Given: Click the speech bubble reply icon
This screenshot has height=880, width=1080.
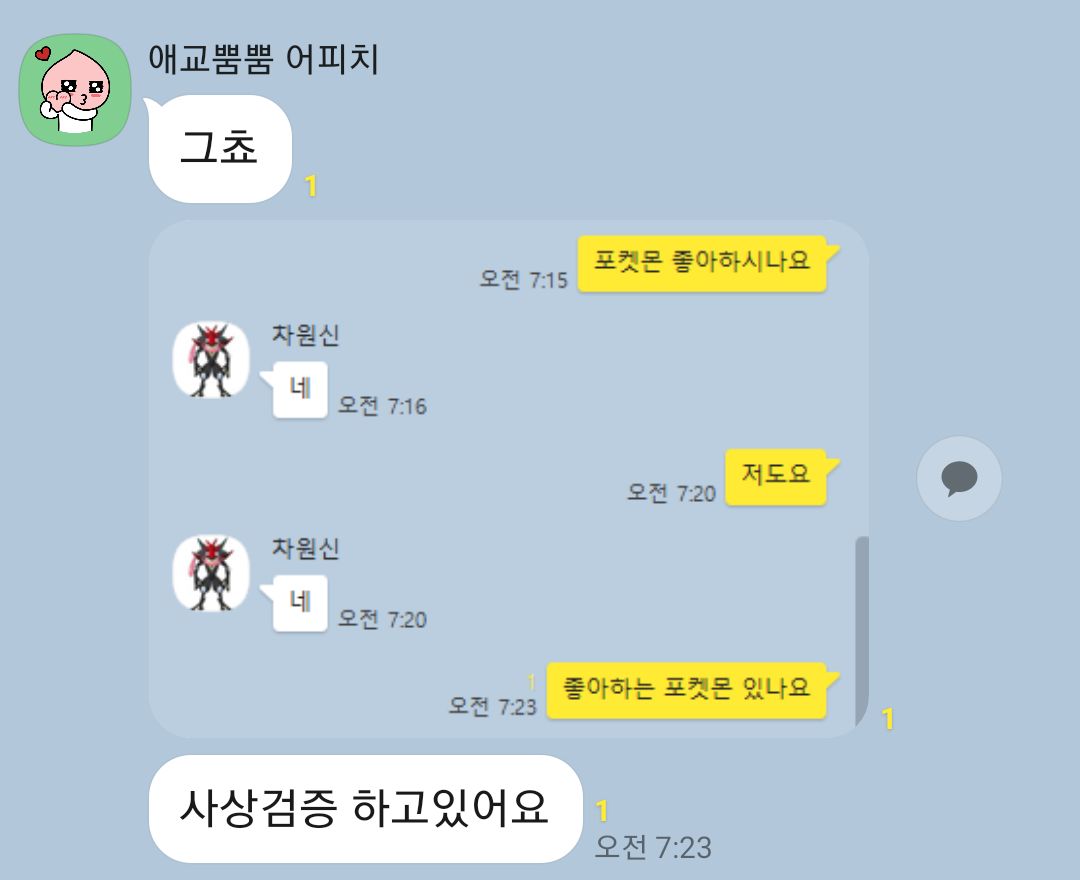Looking at the screenshot, I should click(x=959, y=478).
